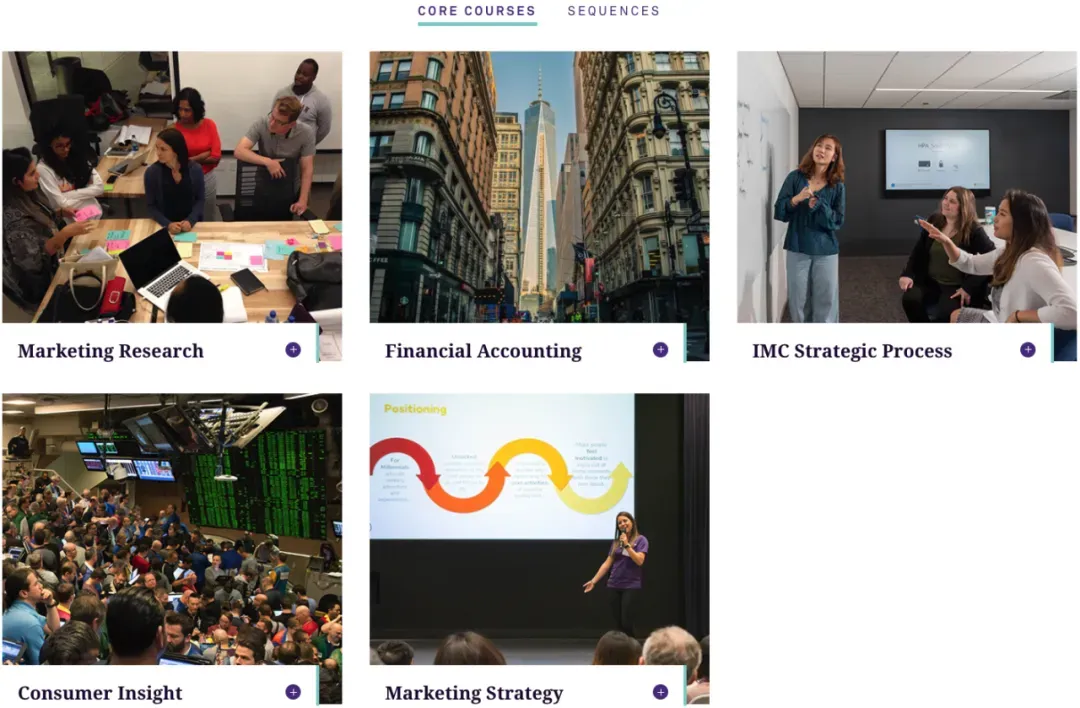Click the wall-mounted TV screen in photo

[937, 160]
